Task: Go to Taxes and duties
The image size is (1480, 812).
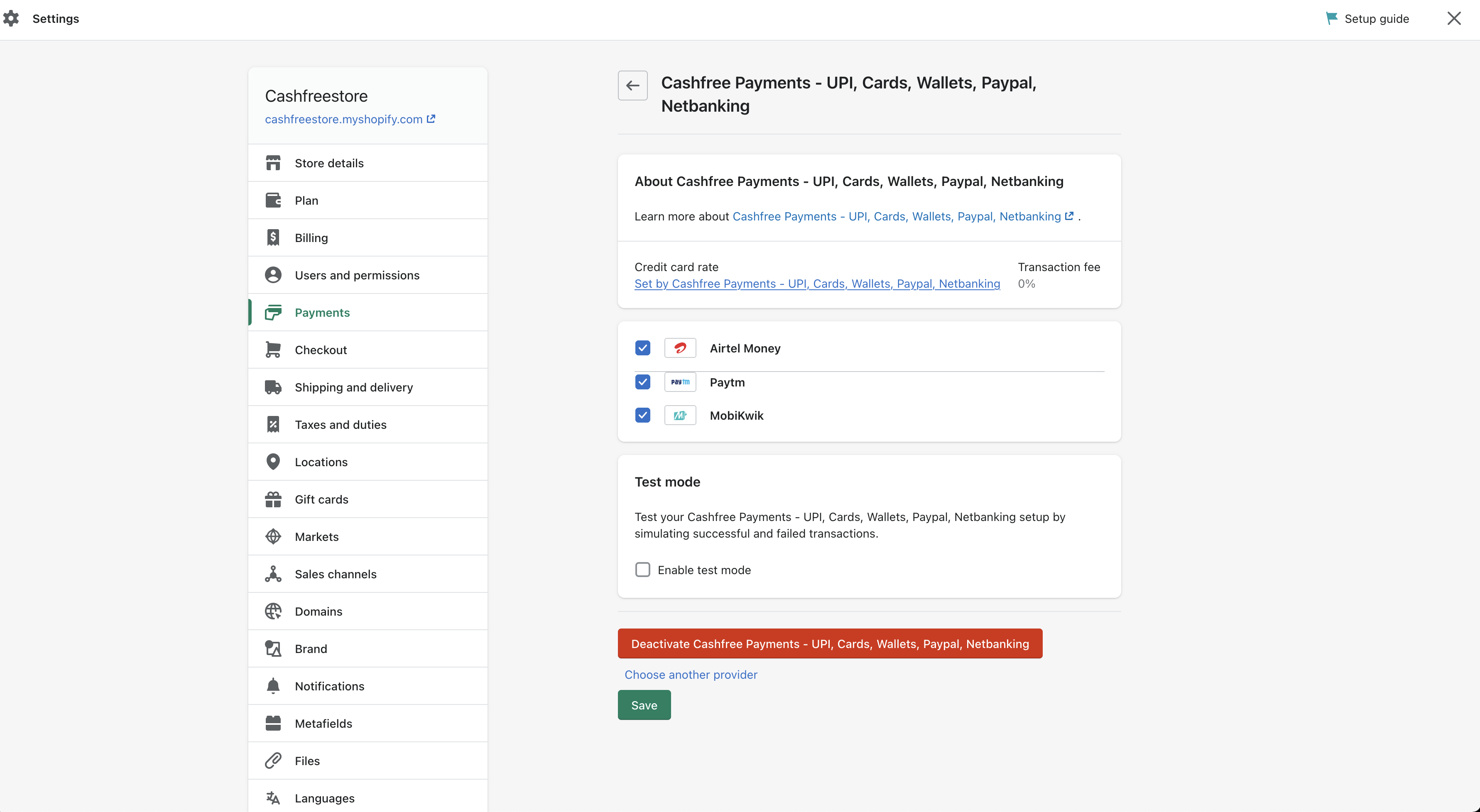Action: (368, 424)
